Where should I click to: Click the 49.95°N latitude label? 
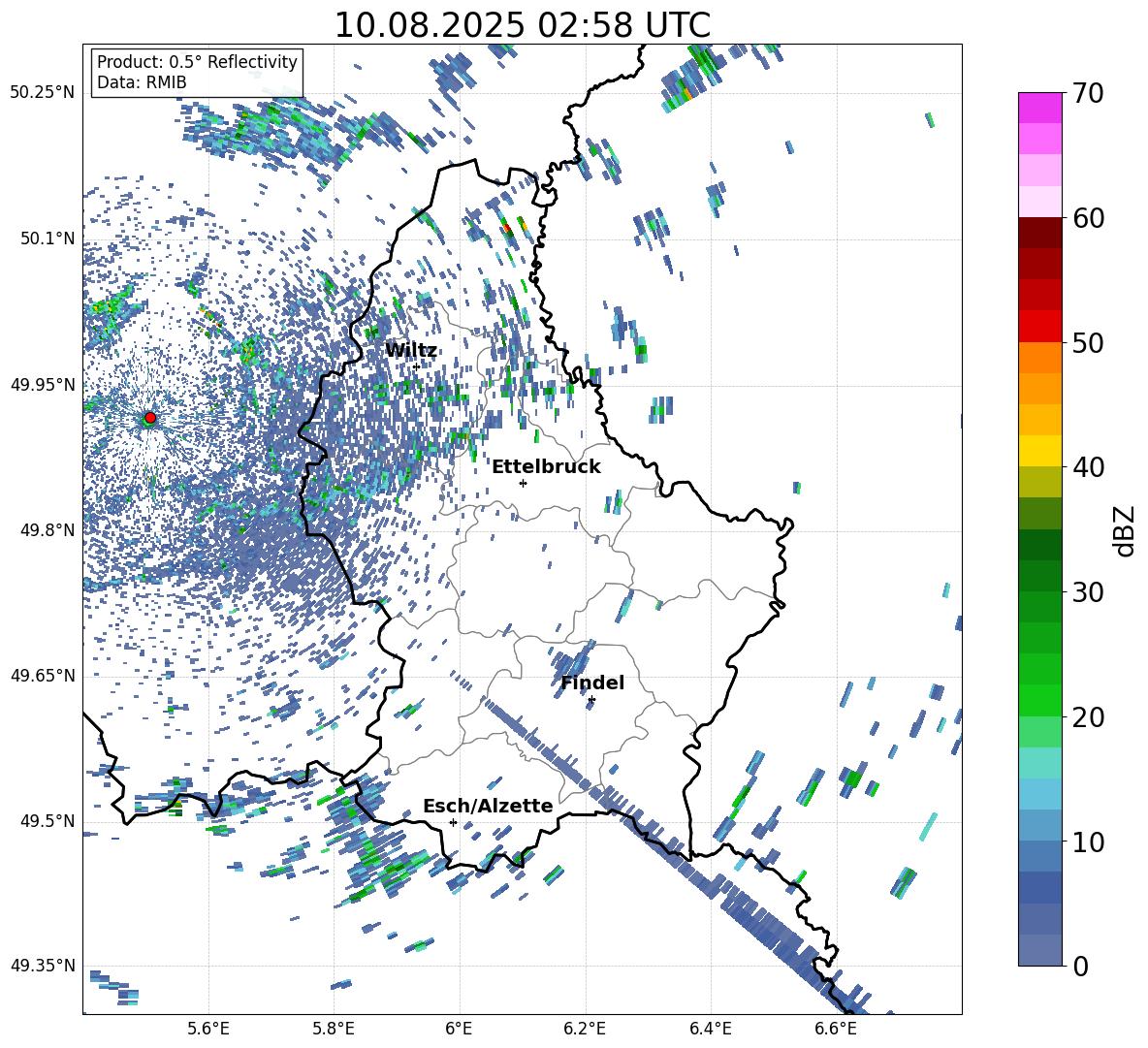[43, 384]
